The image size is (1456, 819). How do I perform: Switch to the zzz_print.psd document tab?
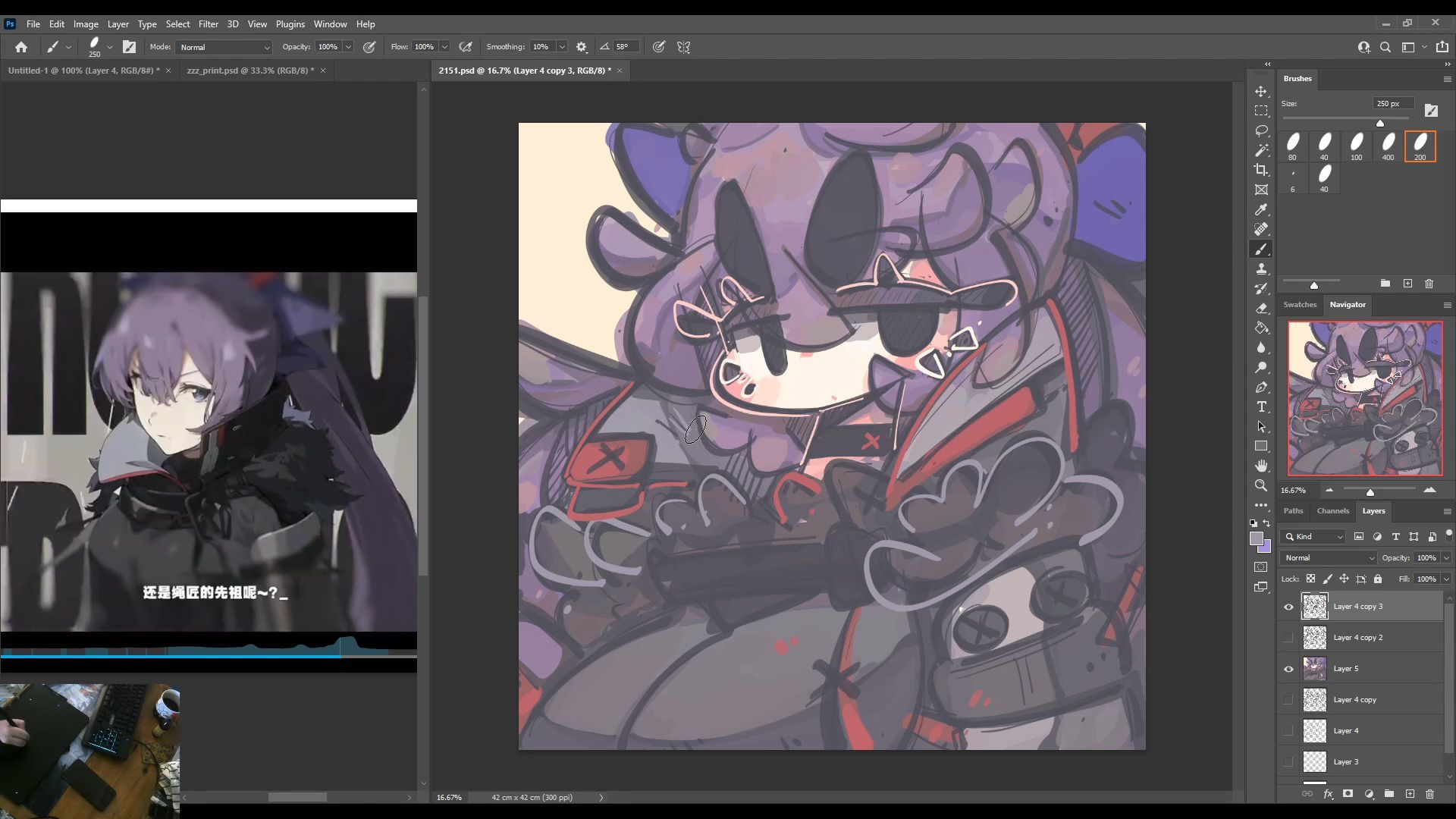tap(250, 71)
